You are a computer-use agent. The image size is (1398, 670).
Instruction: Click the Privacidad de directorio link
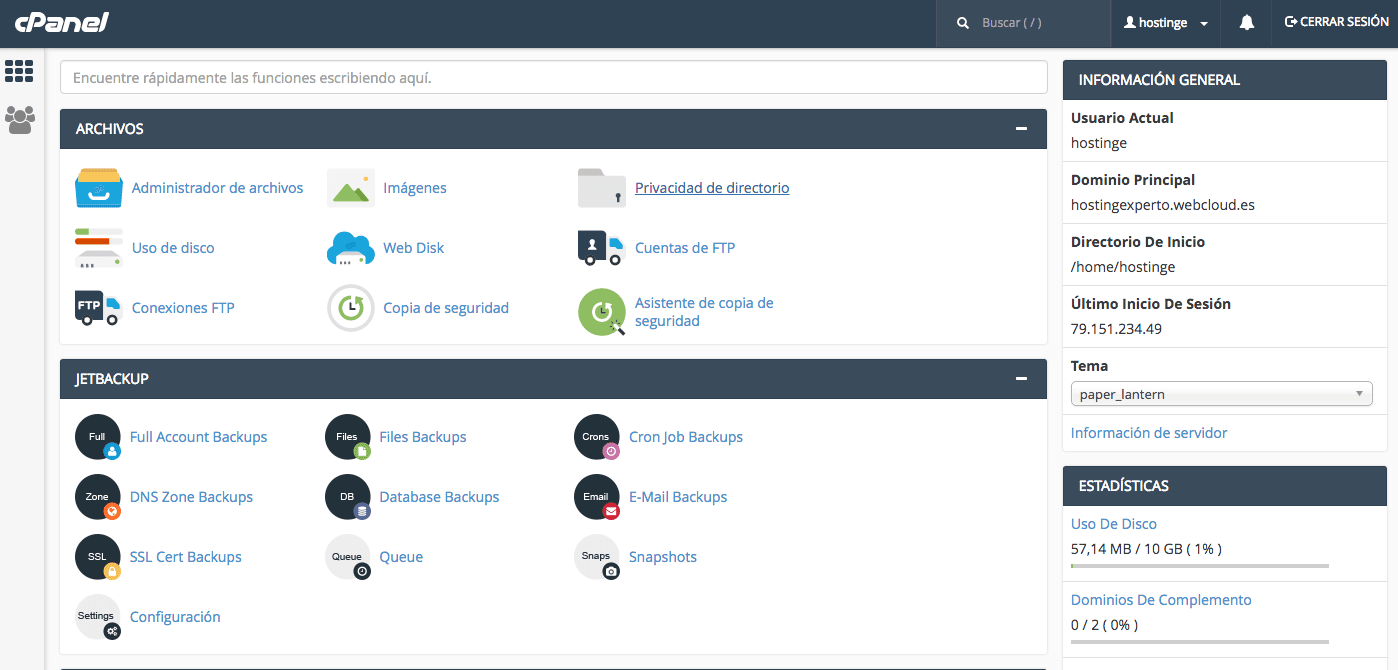point(712,188)
